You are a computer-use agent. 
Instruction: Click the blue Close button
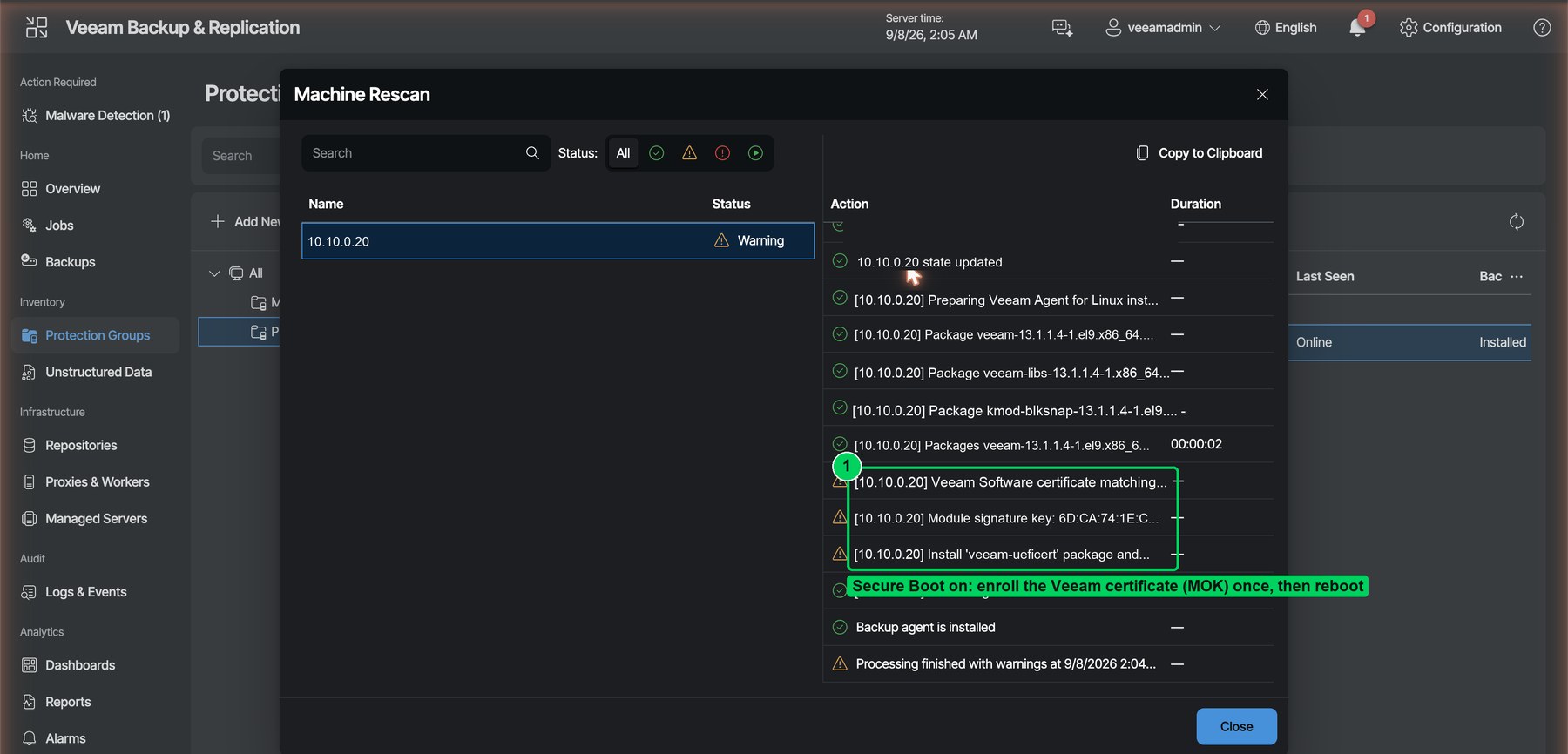(x=1236, y=726)
